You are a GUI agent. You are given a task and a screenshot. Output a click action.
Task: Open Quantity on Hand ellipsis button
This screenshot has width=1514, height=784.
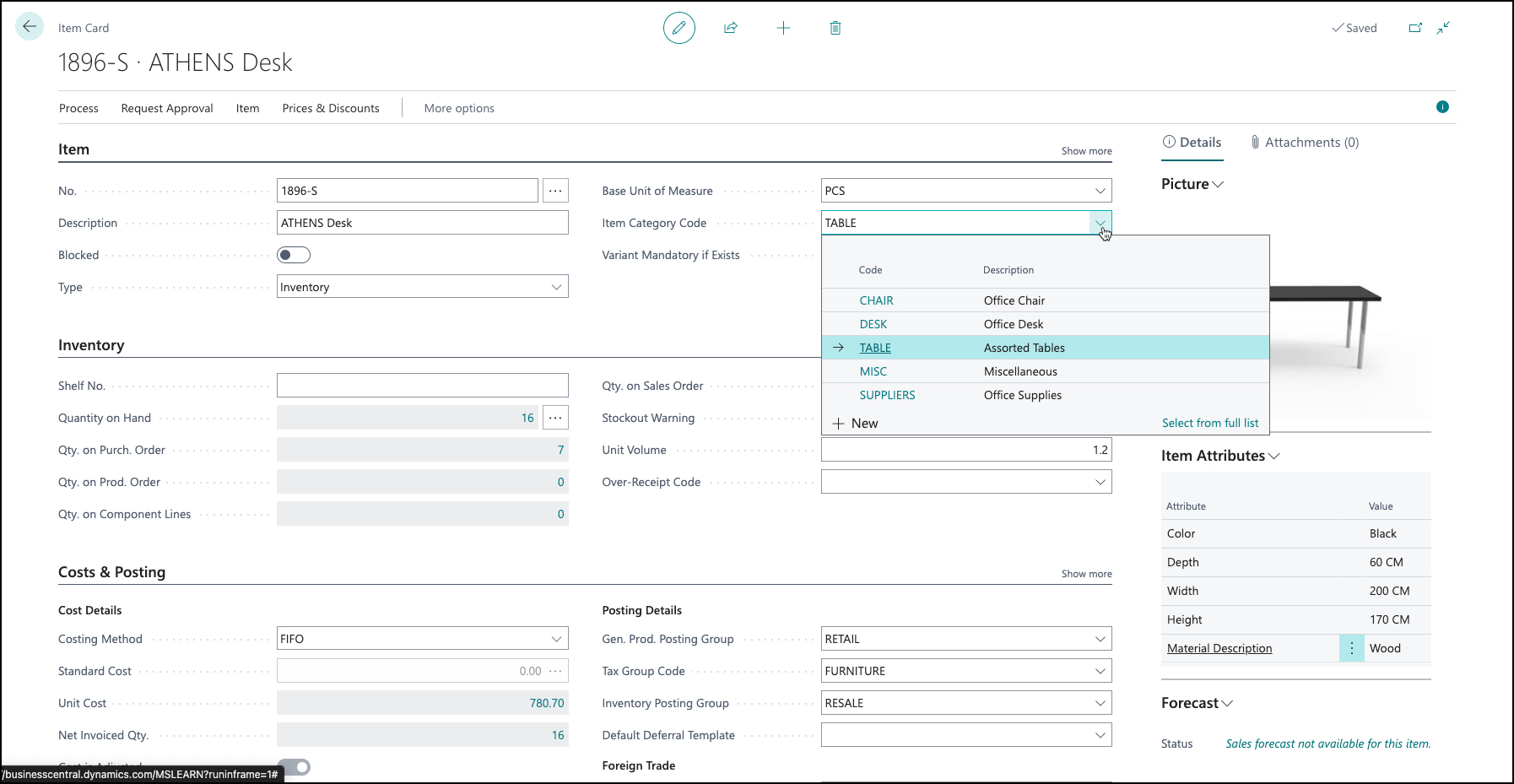pyautogui.click(x=555, y=418)
